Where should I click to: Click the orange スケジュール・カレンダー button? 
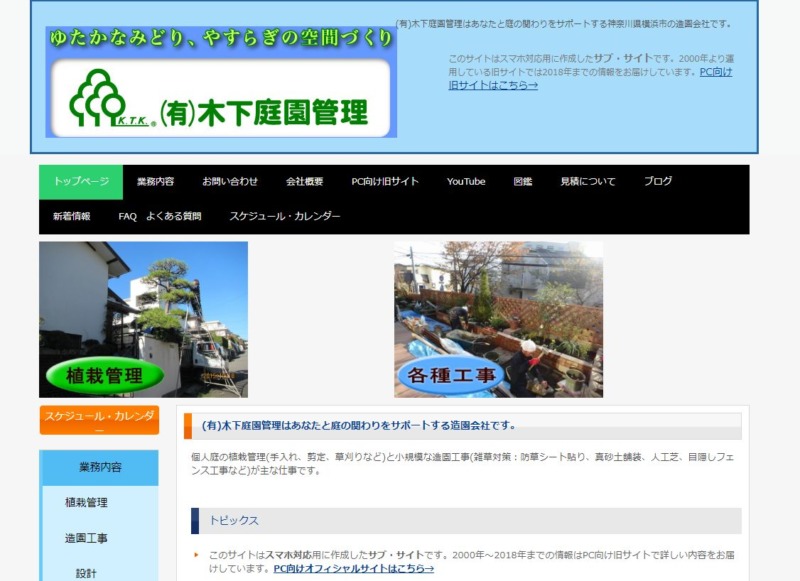[99, 420]
